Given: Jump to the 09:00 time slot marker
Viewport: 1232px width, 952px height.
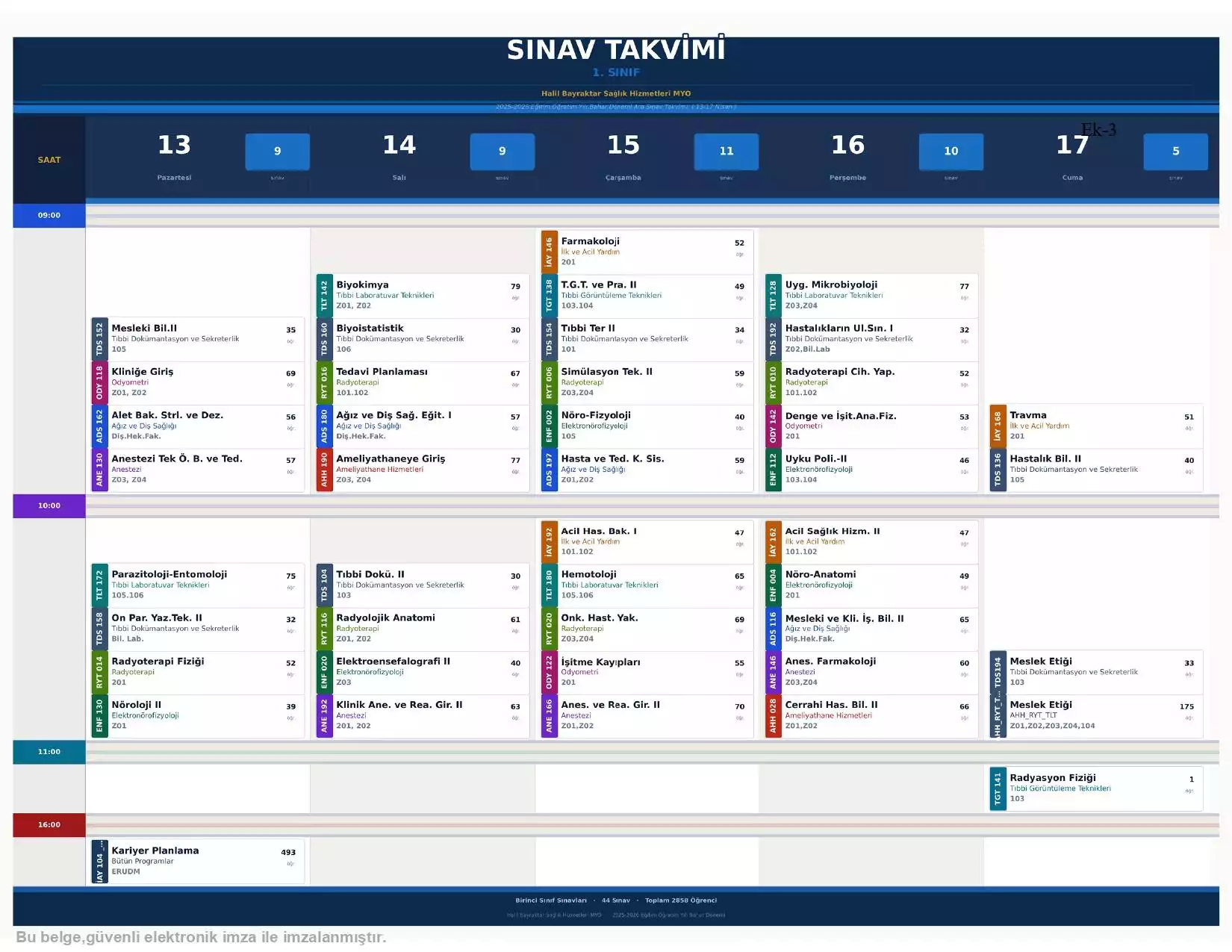Looking at the screenshot, I should point(49,215).
